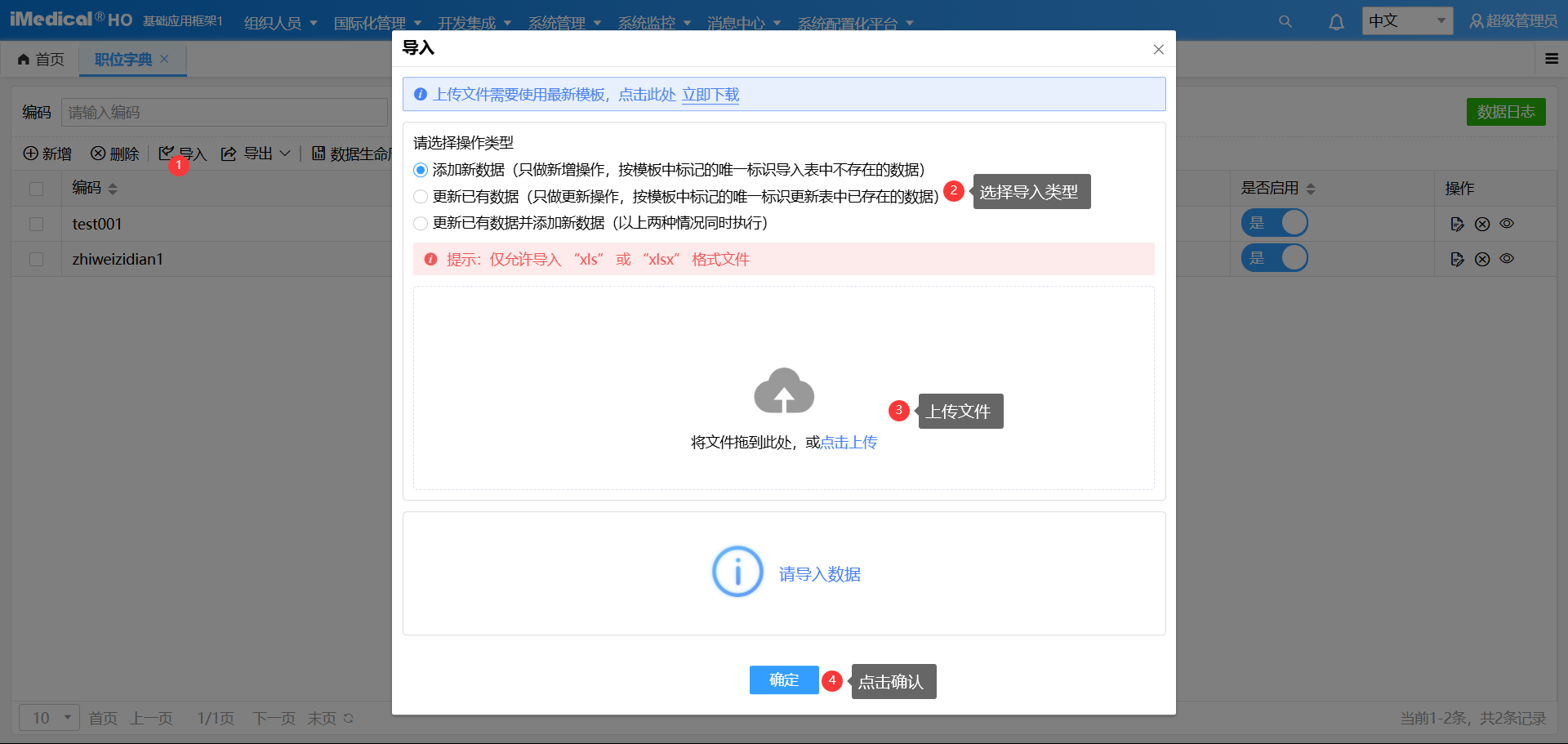This screenshot has height=744, width=1568.
Task: Expand the 导出 dropdown arrow
Action: (285, 154)
